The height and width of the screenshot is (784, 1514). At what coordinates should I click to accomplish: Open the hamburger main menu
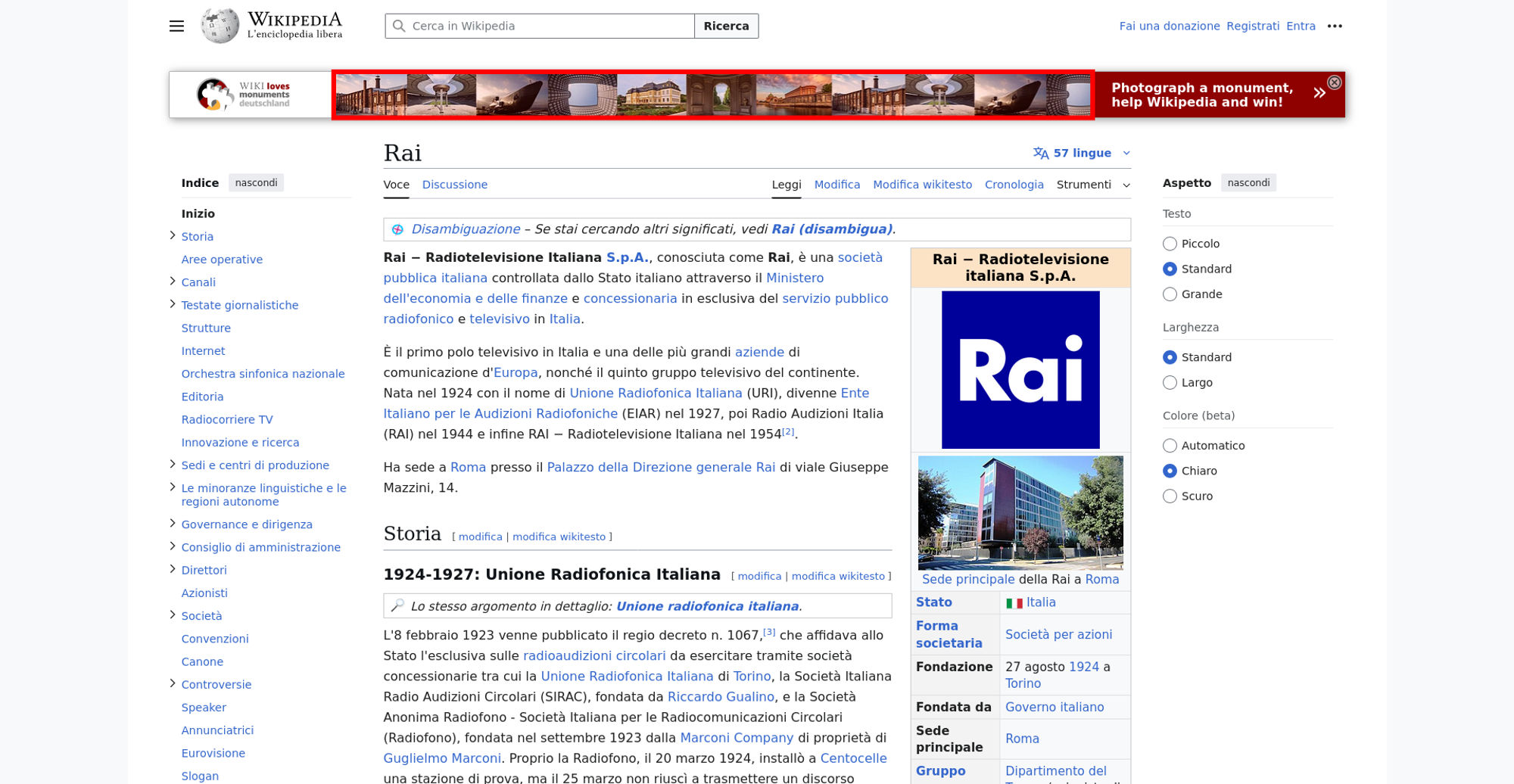coord(176,26)
